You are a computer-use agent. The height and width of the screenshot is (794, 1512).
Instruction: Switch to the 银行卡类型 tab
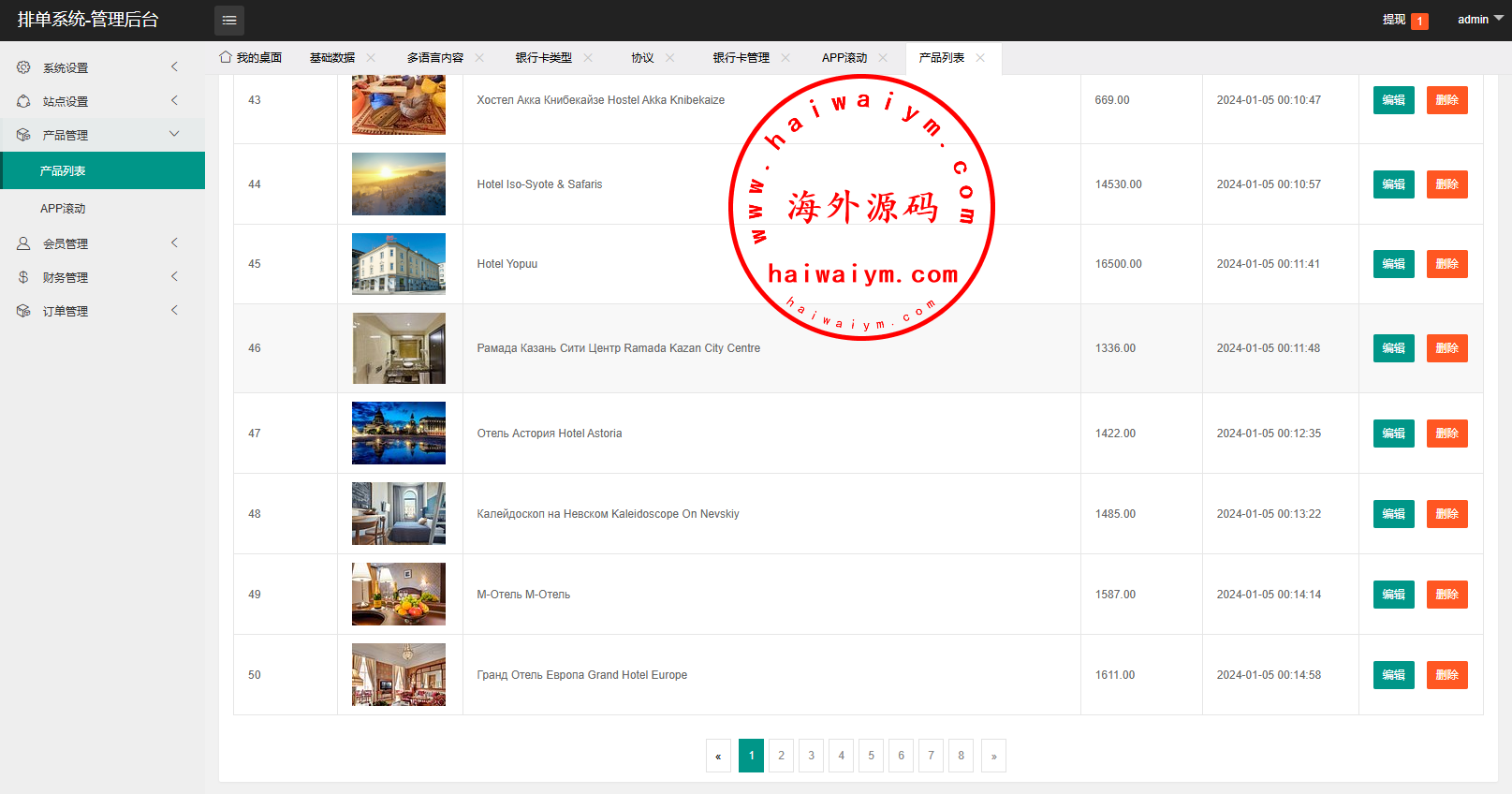(544, 58)
